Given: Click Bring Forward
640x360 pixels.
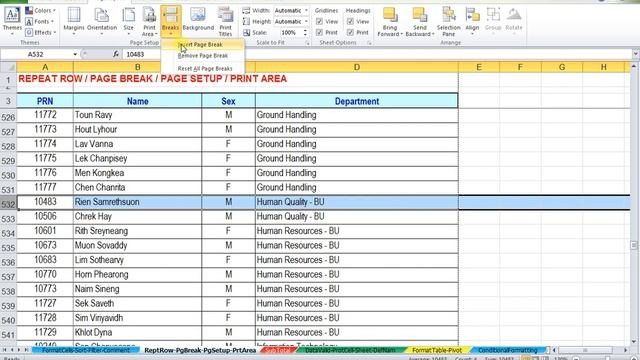Looking at the screenshot, I should 390,21.
